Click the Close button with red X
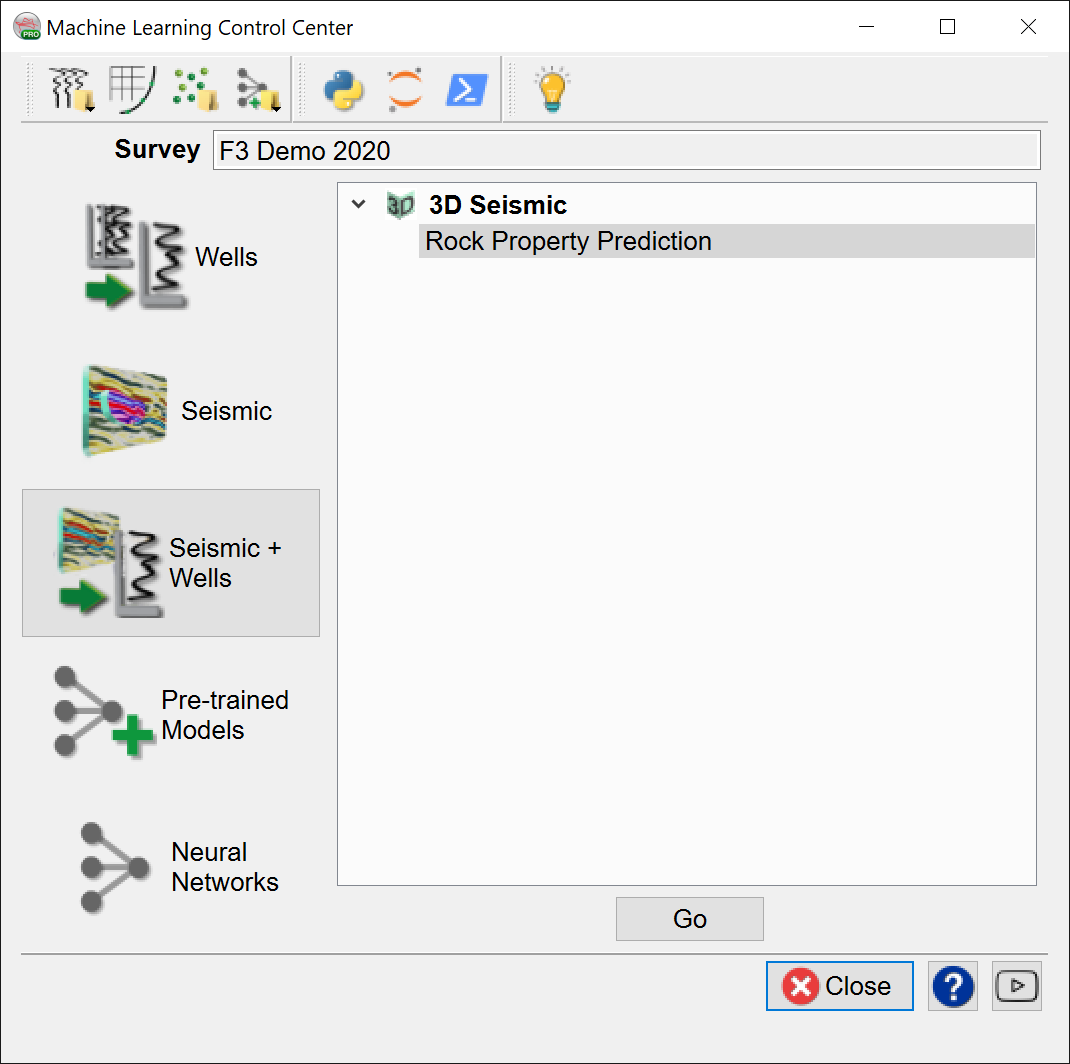Viewport: 1070px width, 1064px height. (x=839, y=987)
